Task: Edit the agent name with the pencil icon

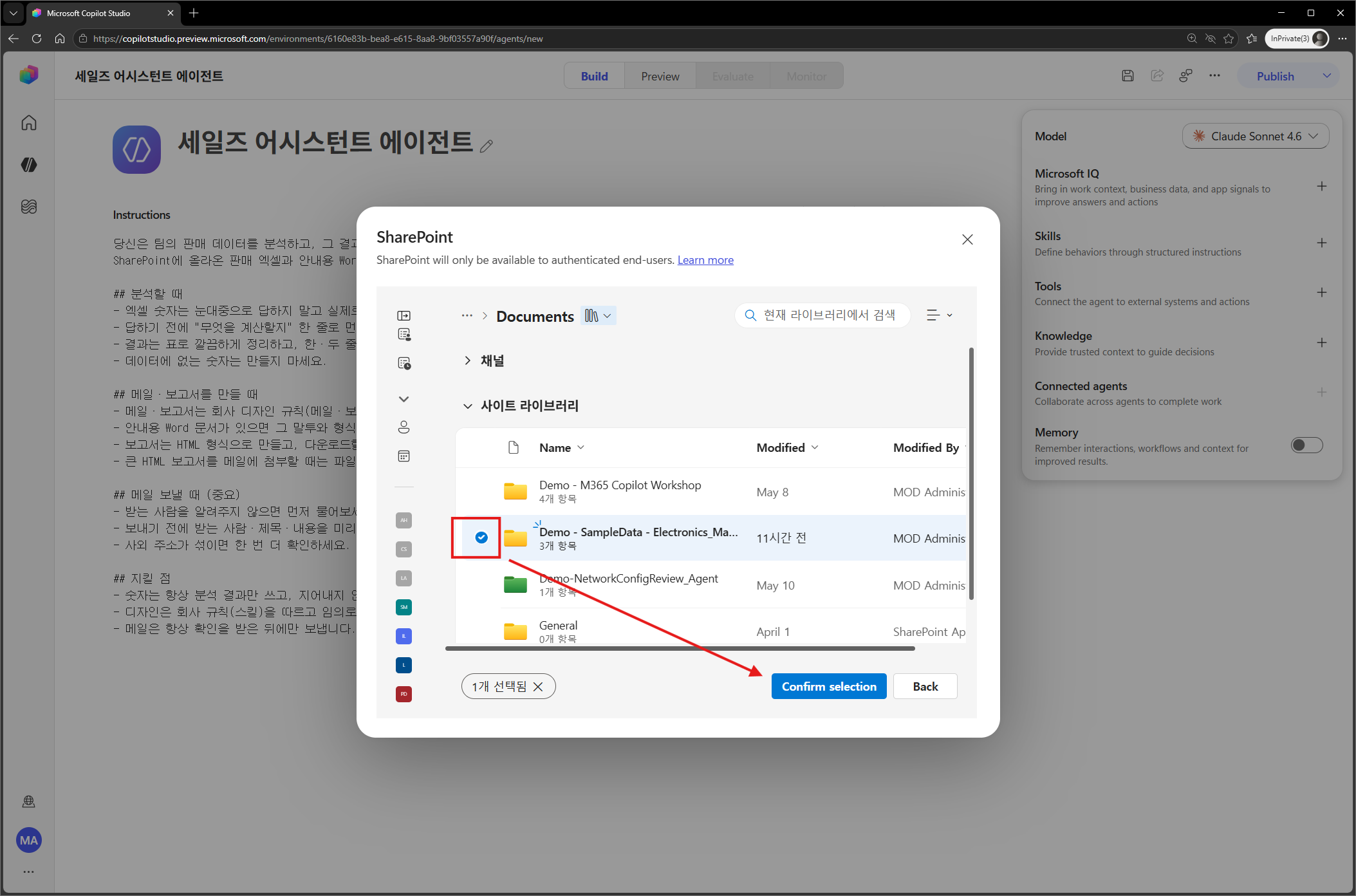Action: click(487, 146)
